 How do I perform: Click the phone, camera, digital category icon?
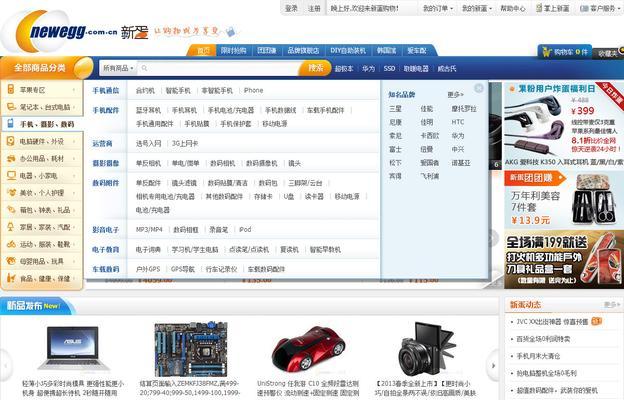point(11,124)
